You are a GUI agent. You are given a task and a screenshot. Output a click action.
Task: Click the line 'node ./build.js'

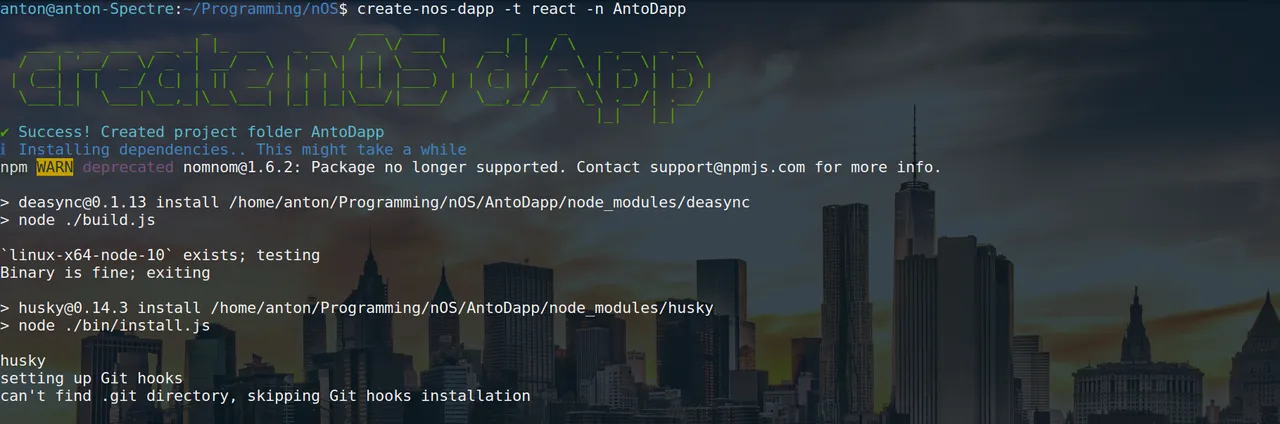[x=77, y=220]
